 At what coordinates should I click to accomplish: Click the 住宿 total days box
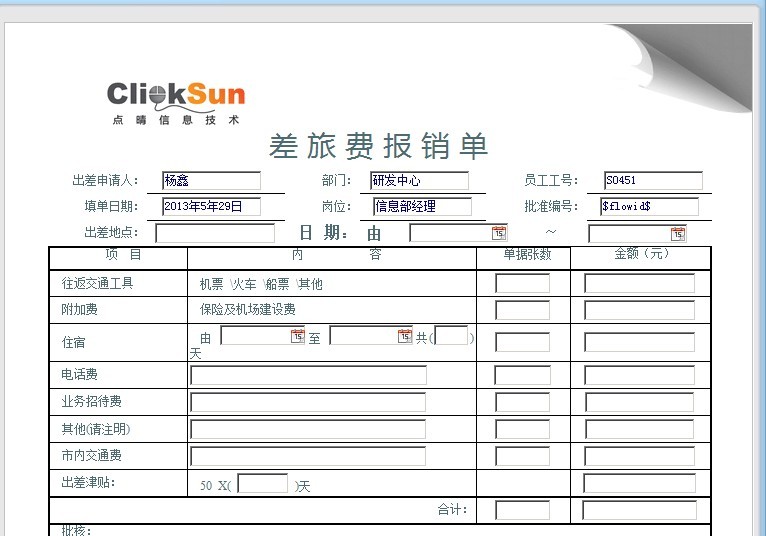[451, 336]
